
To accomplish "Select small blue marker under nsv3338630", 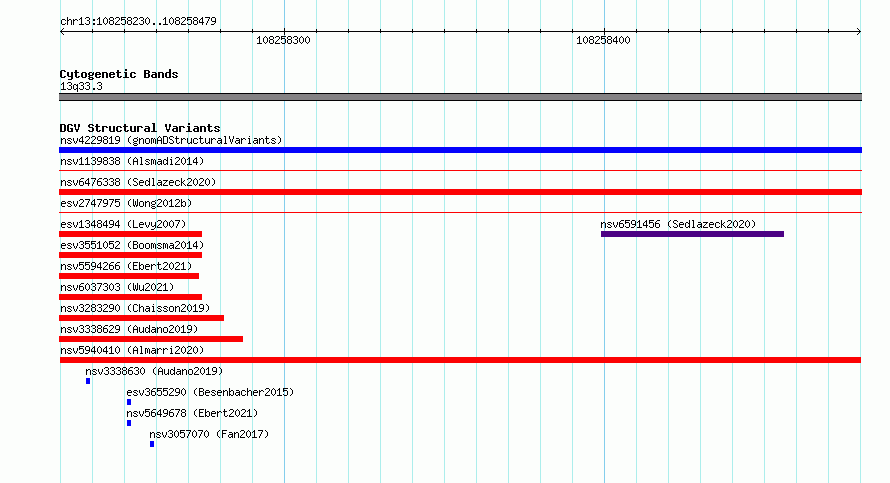I will 88,381.
